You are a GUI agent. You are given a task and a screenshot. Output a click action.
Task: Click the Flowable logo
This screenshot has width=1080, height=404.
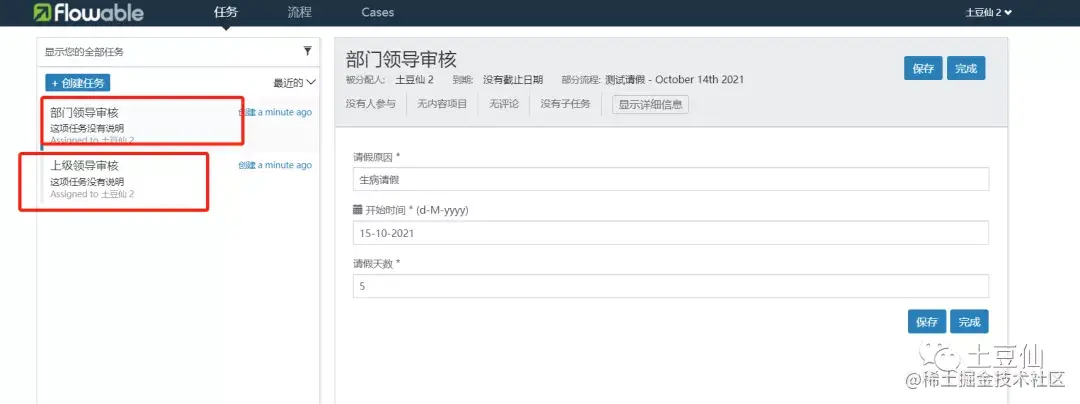(x=89, y=12)
